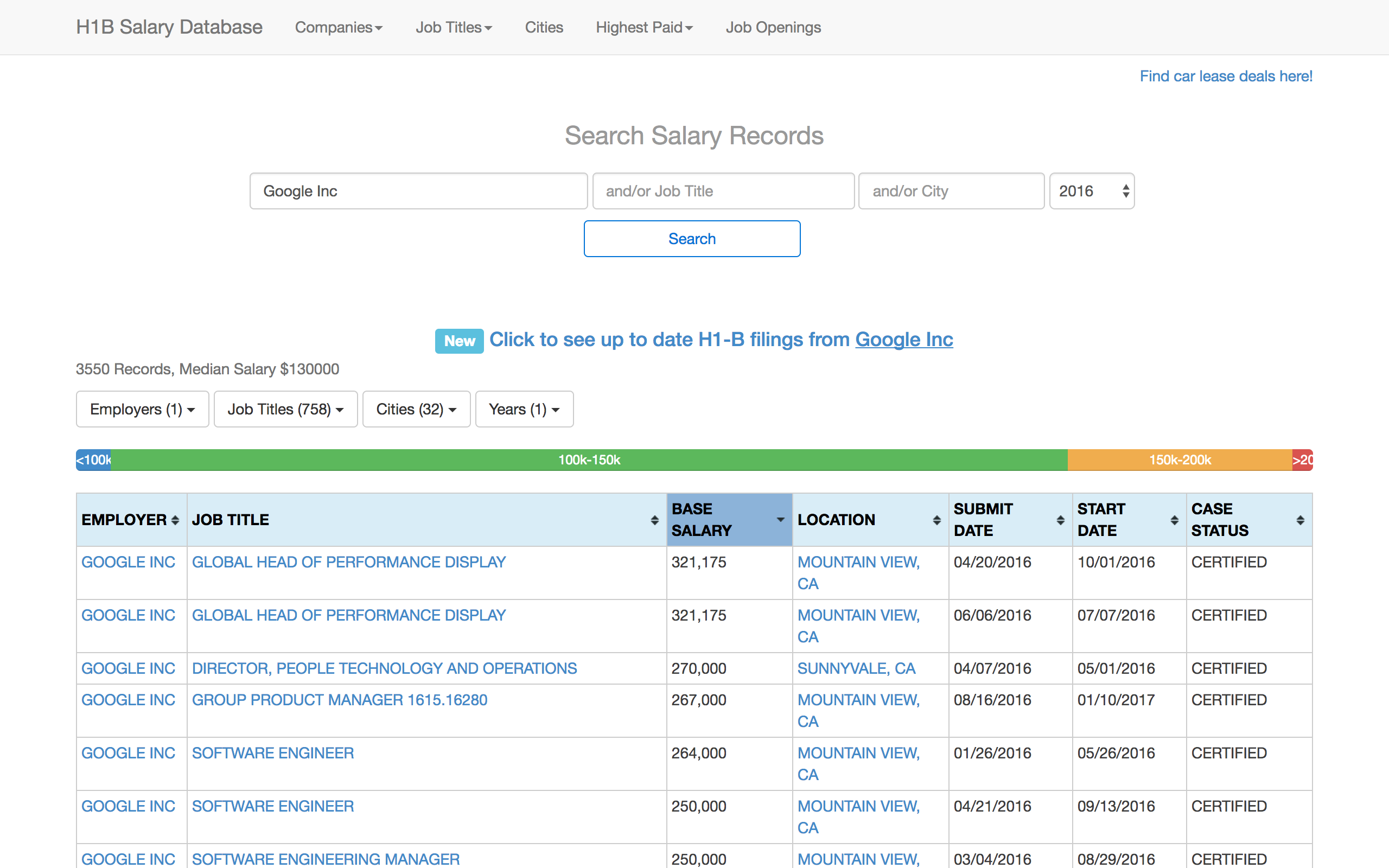The height and width of the screenshot is (868, 1389).
Task: Select the red >200k salary bar segment
Action: [x=1302, y=460]
